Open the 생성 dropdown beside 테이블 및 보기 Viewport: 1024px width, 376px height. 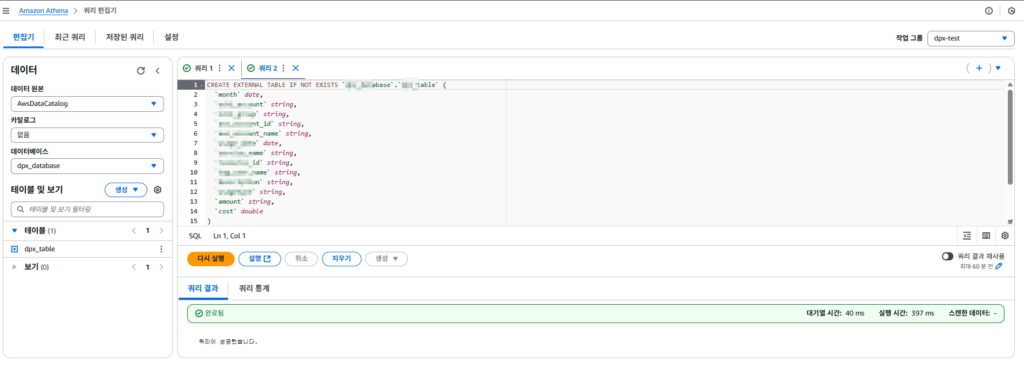(126, 190)
